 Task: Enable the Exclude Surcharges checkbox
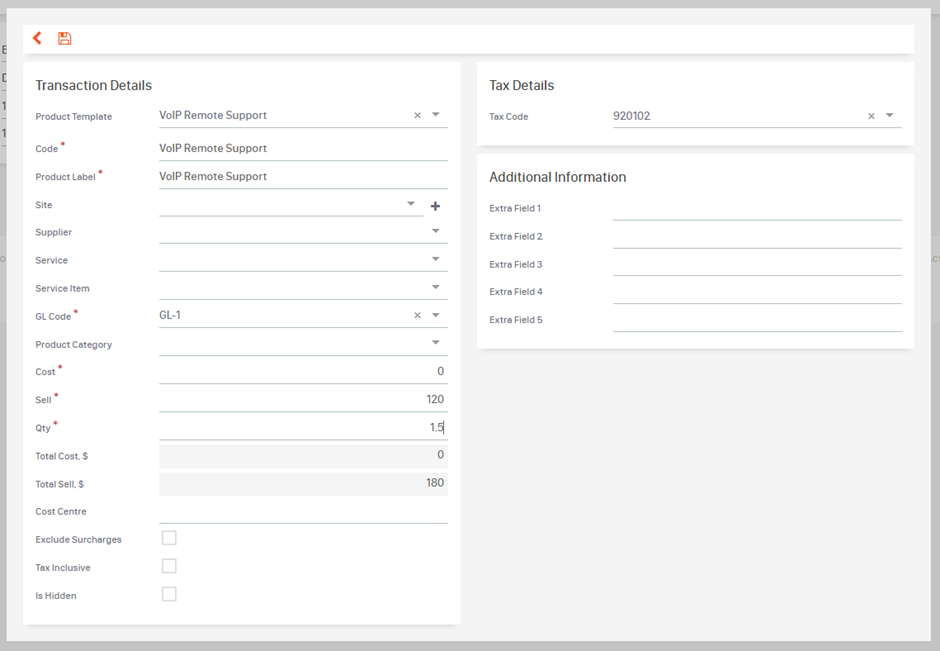point(169,538)
